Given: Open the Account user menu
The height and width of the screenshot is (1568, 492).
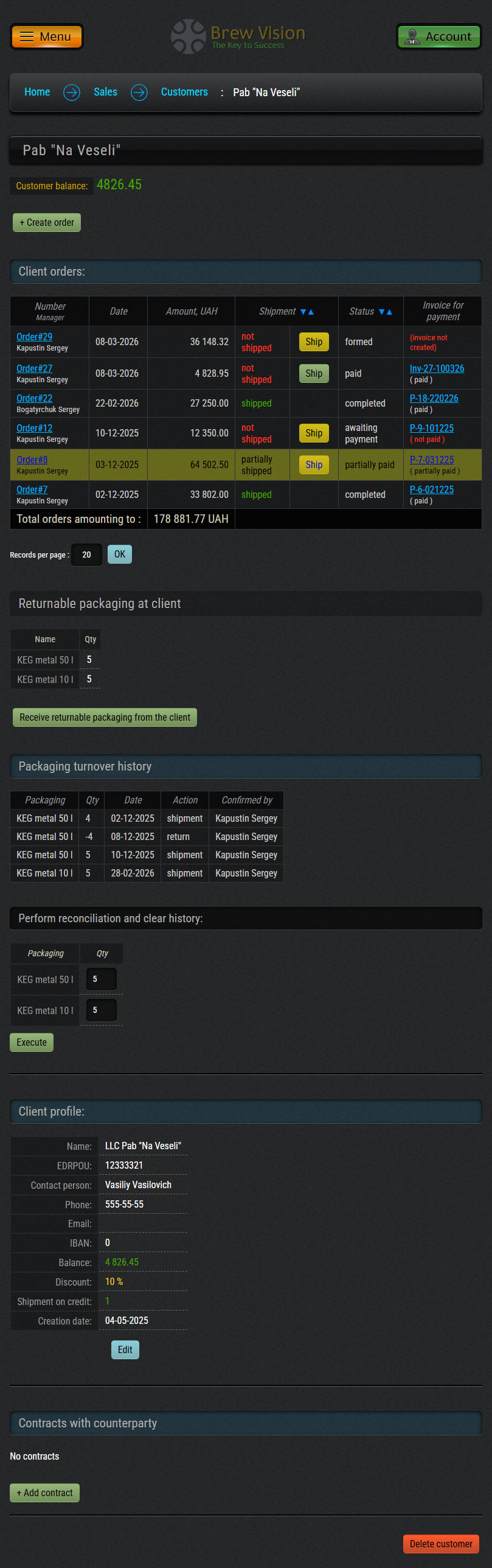Looking at the screenshot, I should tap(438, 37).
